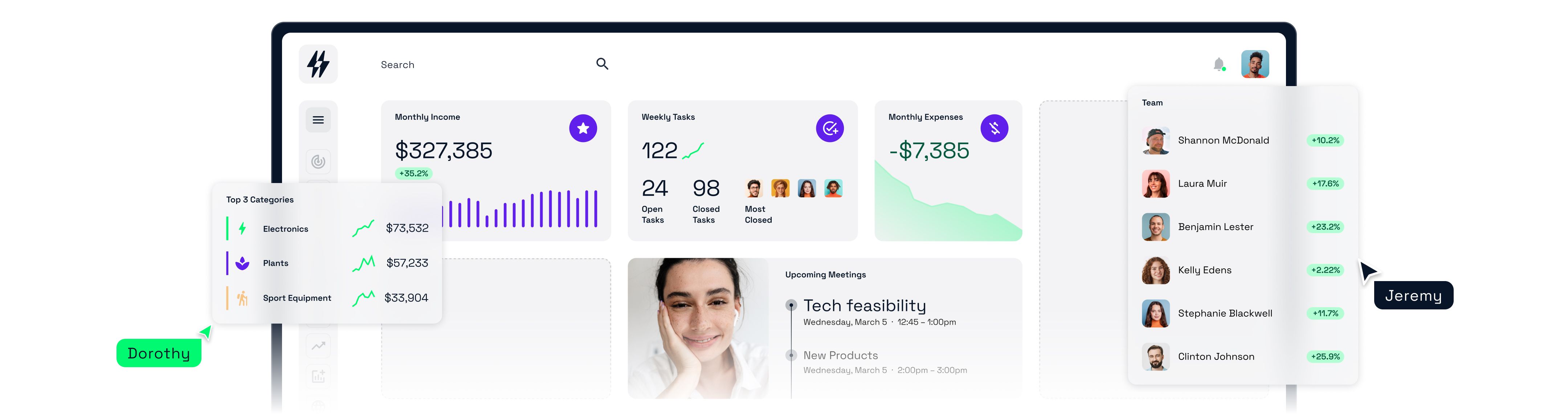Click the +17.6% badge
This screenshot has height=414, width=1568.
point(1325,184)
